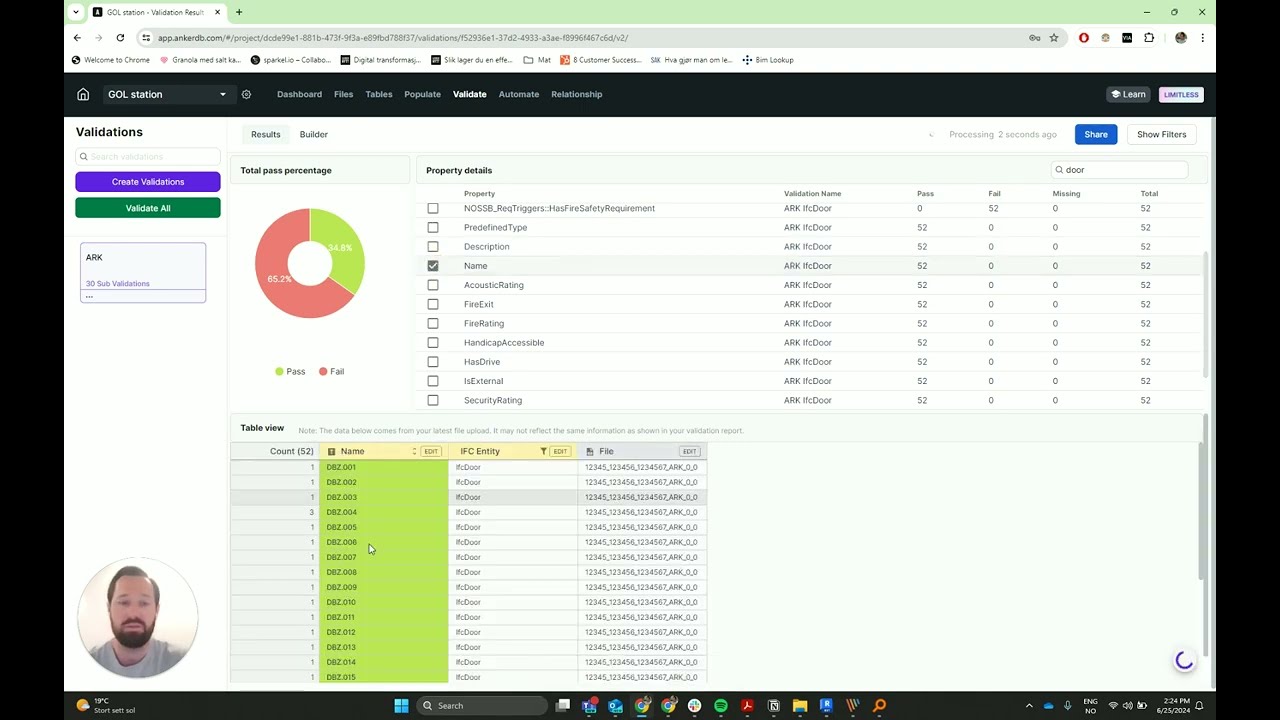Check the AcousticRating row checkbox
Screen dimensions: 1280x720
[433, 285]
